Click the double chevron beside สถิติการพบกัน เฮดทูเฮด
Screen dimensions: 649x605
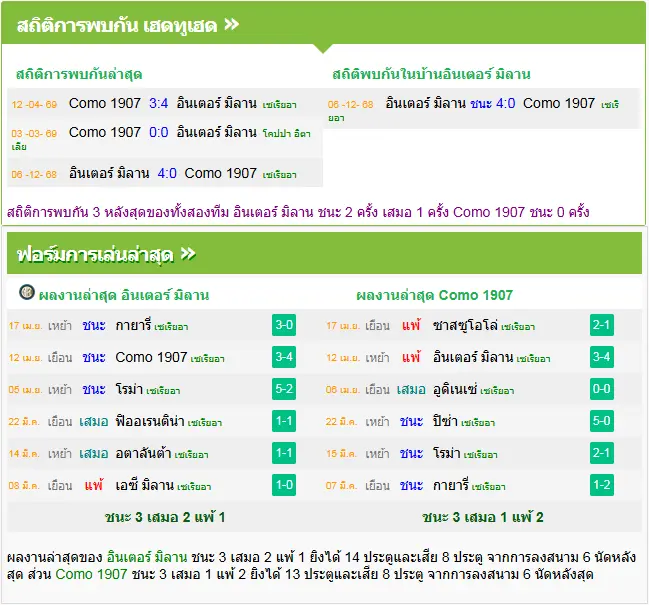click(231, 25)
